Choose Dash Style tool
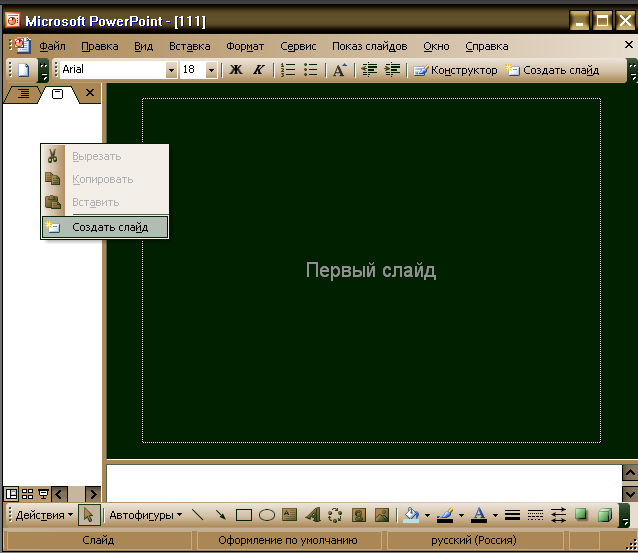Viewport: 638px width, 553px height. [x=535, y=515]
